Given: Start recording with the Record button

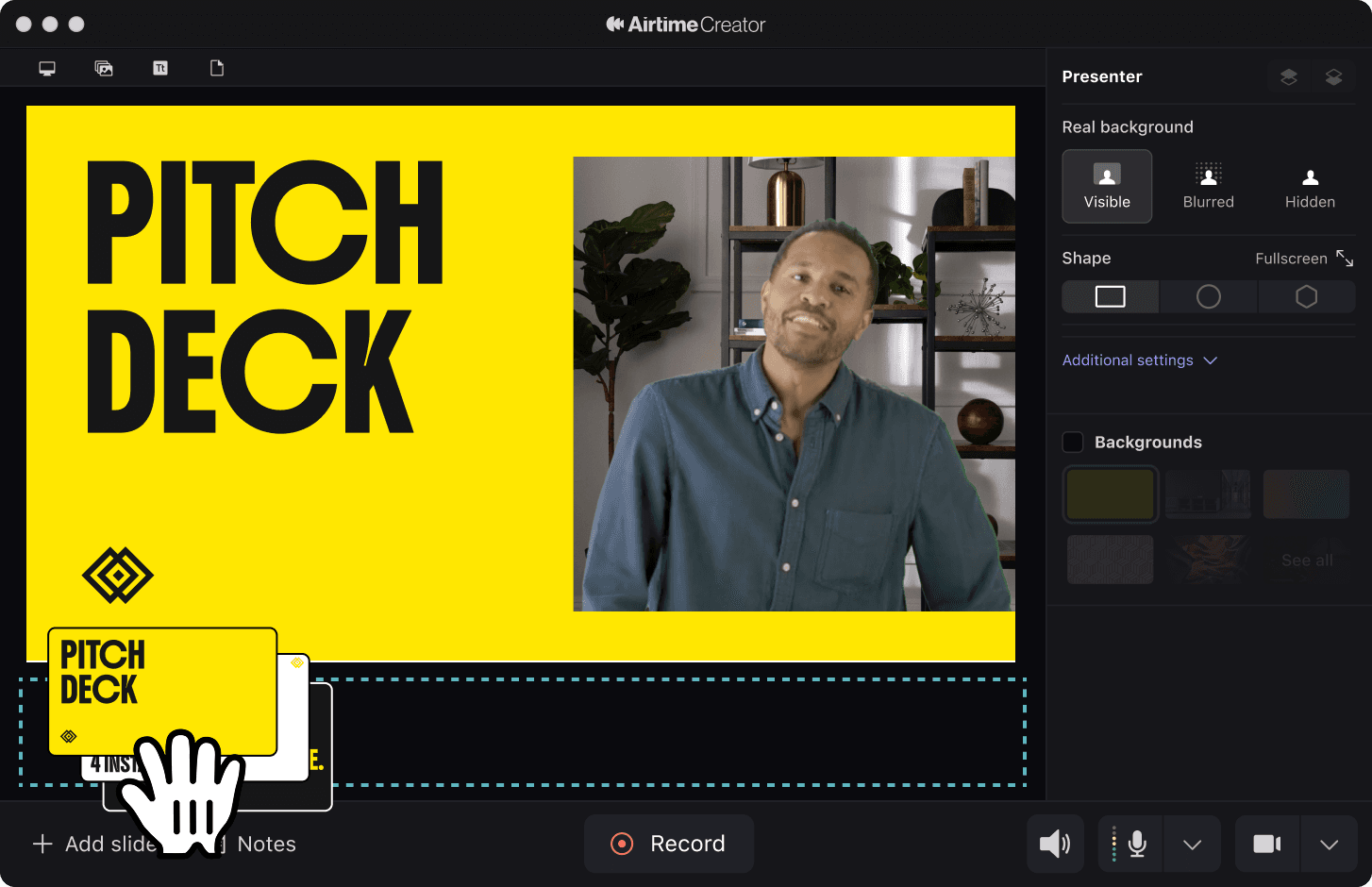Looking at the screenshot, I should point(669,844).
